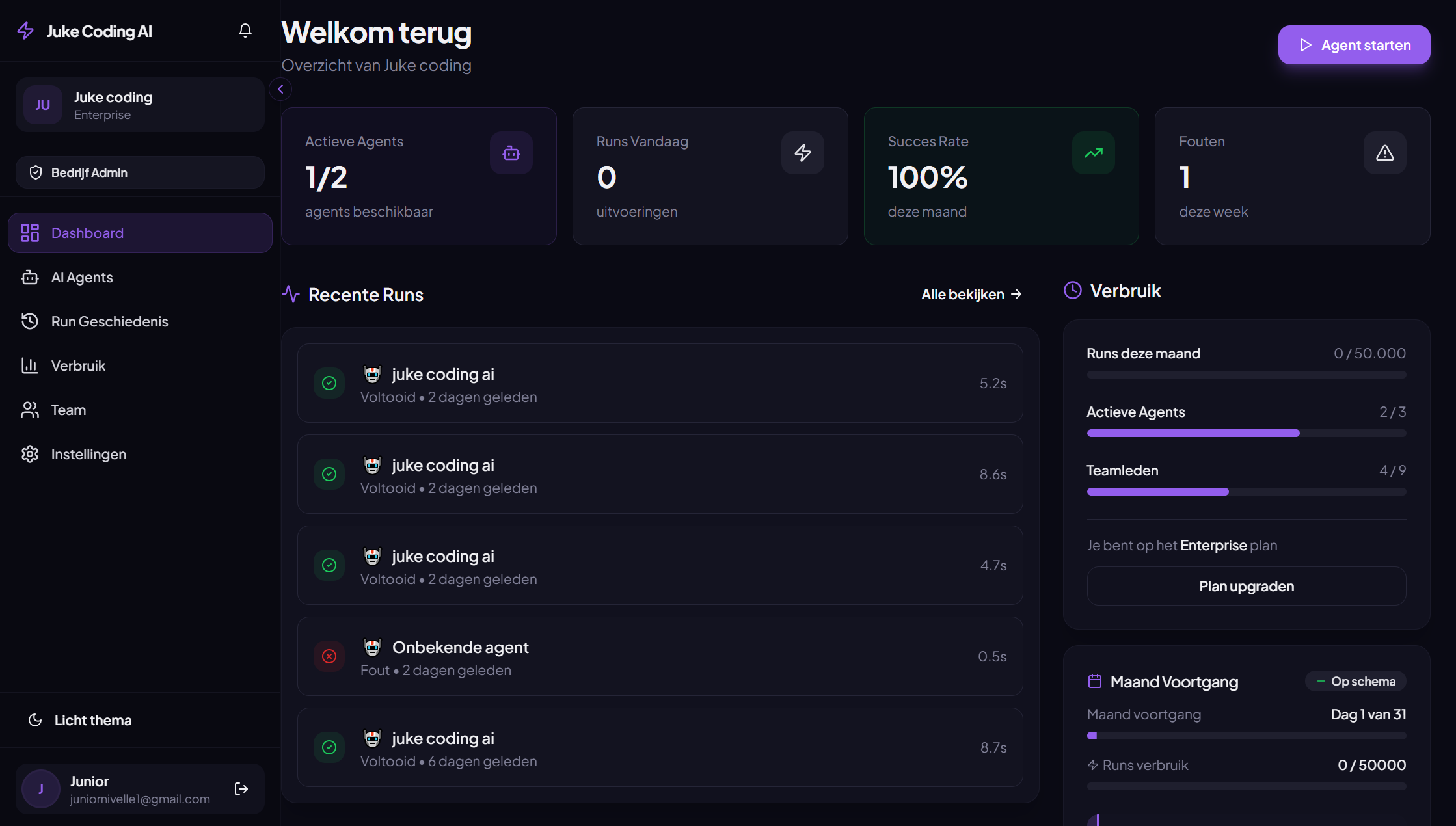Click the Juke Coding AI lightning logo
The image size is (1456, 826).
26,30
